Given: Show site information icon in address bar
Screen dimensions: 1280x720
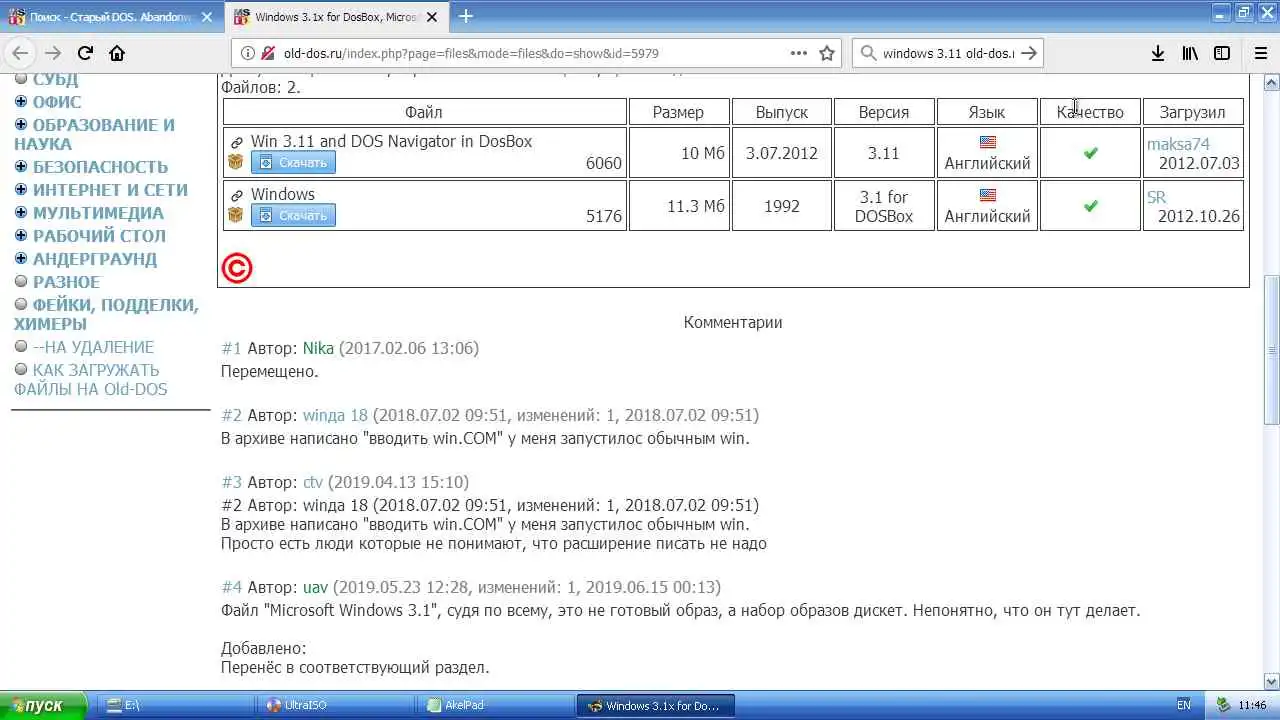Looking at the screenshot, I should (248, 53).
